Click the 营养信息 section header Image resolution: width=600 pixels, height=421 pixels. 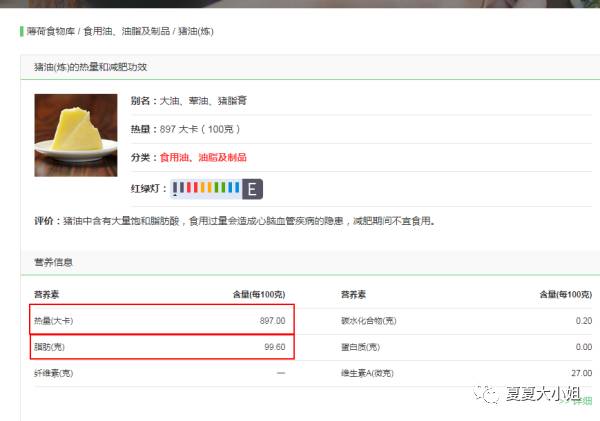pyautogui.click(x=53, y=262)
